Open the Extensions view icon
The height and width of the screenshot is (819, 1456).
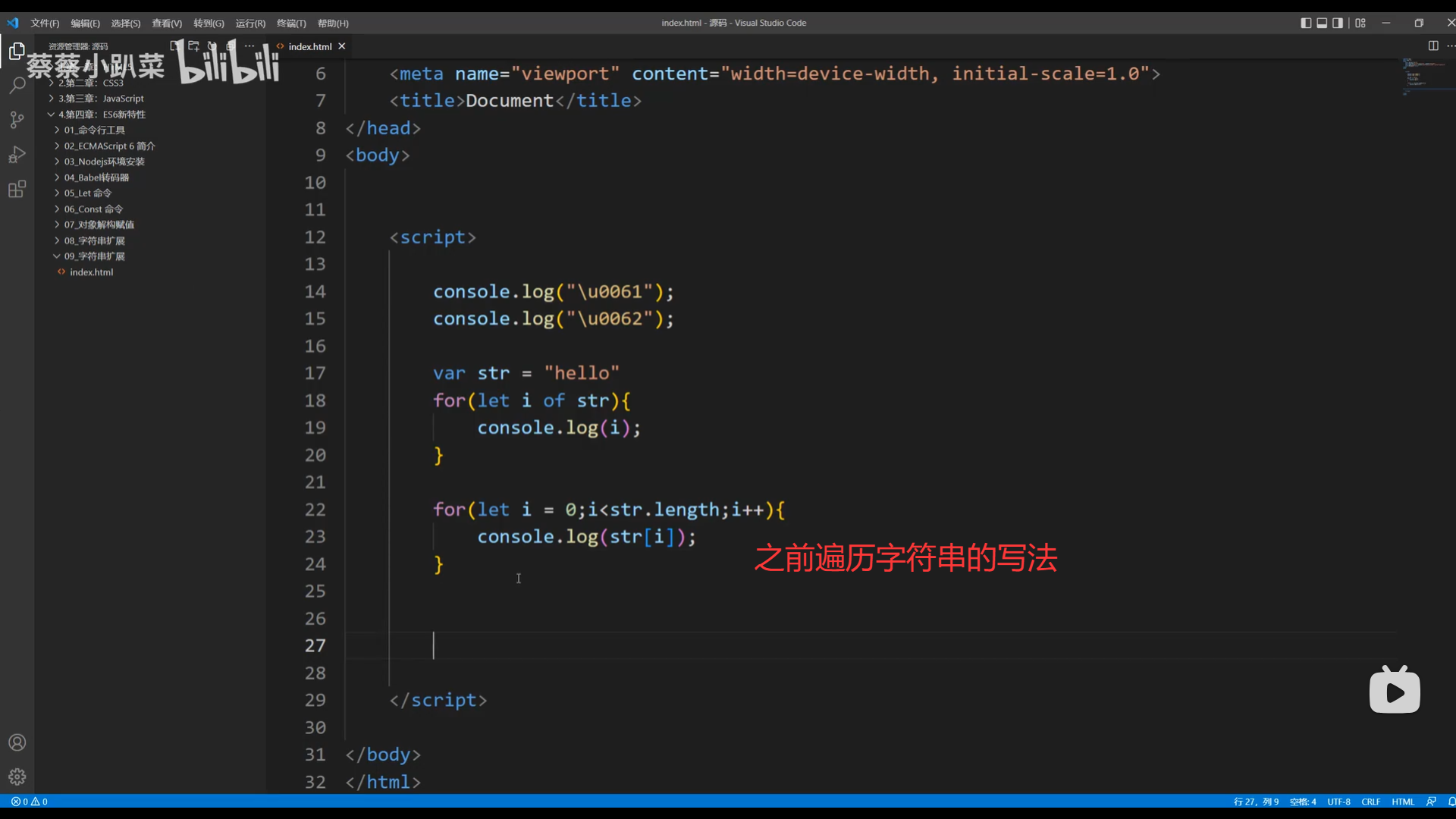pos(17,189)
